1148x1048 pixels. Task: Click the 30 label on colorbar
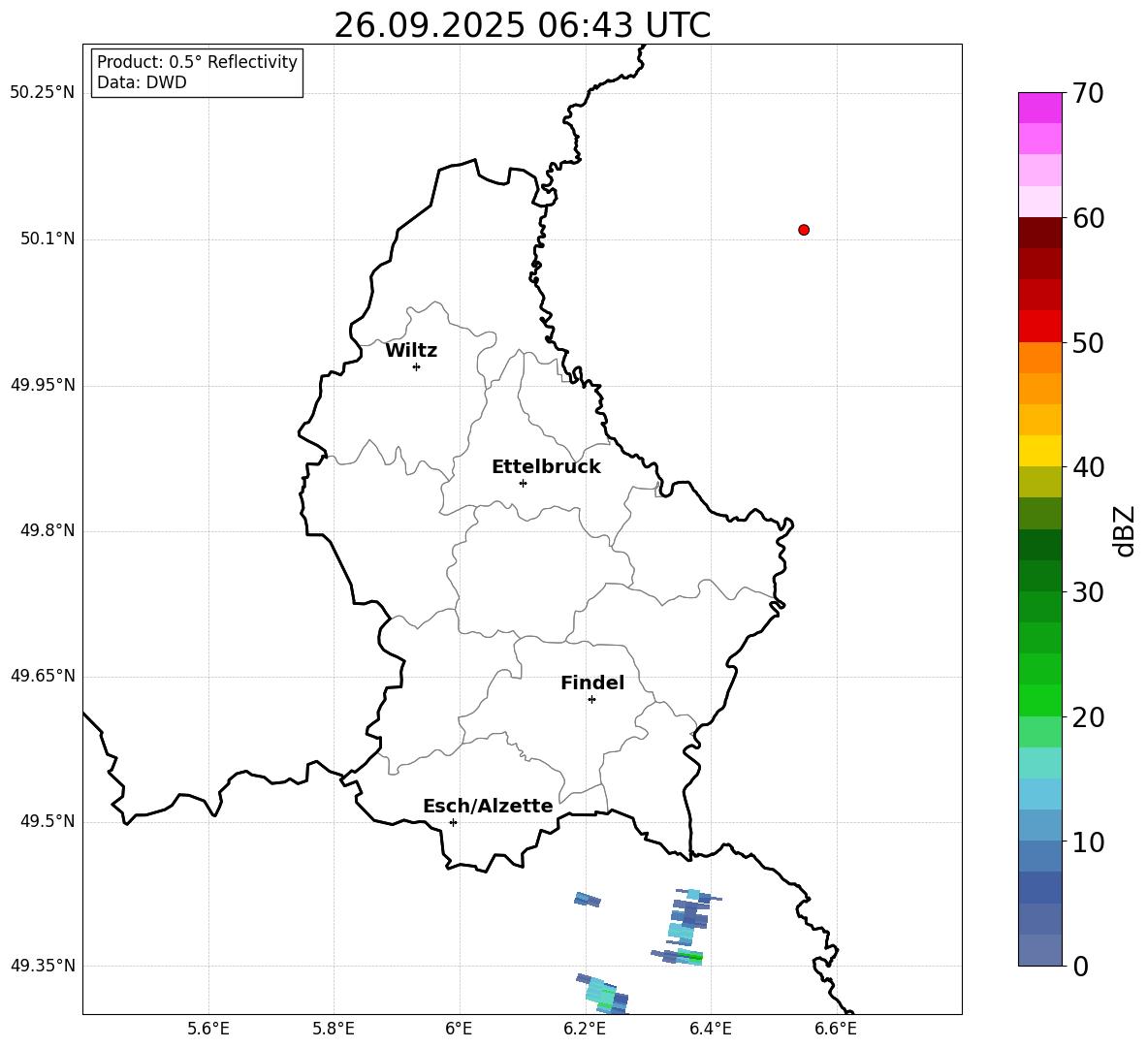pyautogui.click(x=1088, y=592)
